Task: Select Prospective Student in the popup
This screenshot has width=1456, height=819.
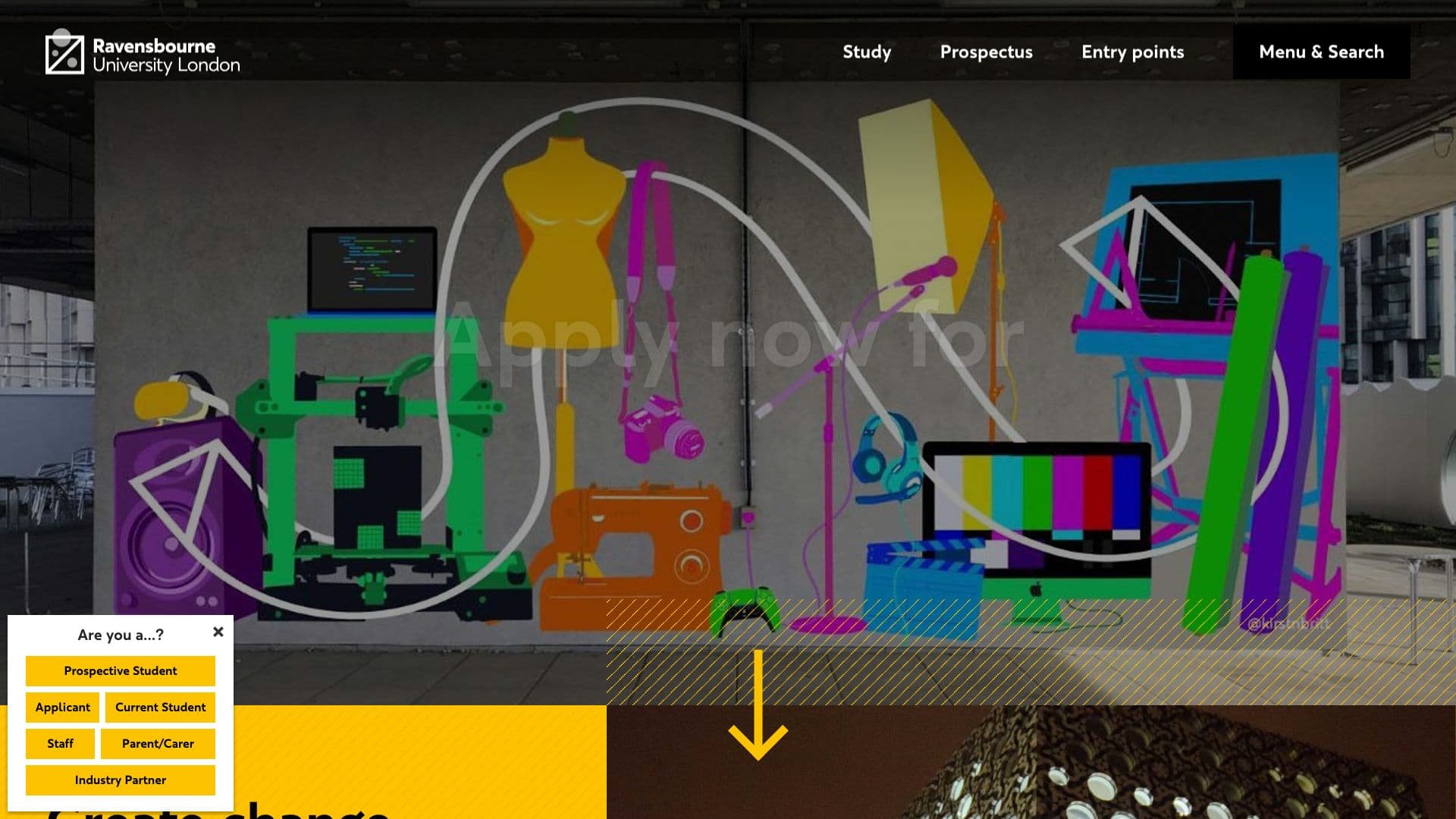Action: 120,671
